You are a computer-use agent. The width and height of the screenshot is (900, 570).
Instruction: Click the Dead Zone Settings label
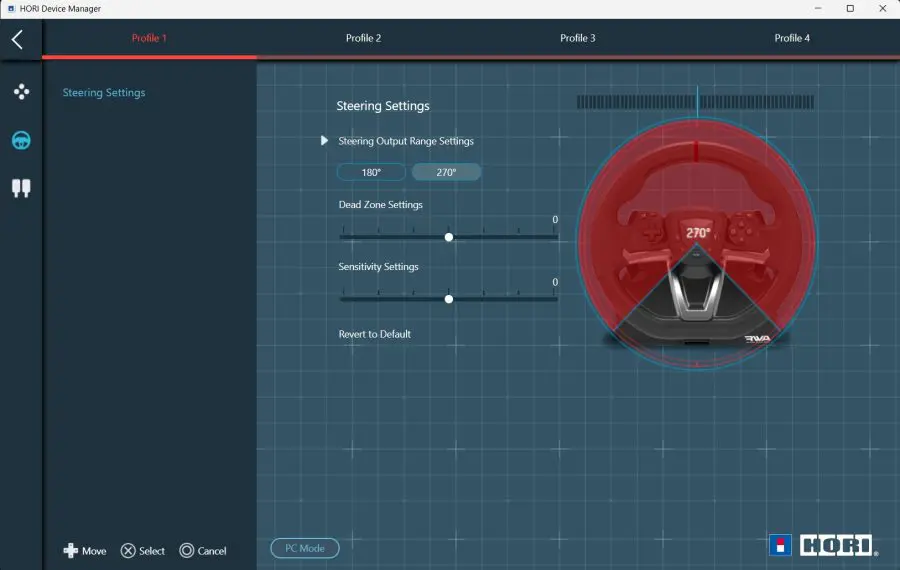pyautogui.click(x=381, y=204)
